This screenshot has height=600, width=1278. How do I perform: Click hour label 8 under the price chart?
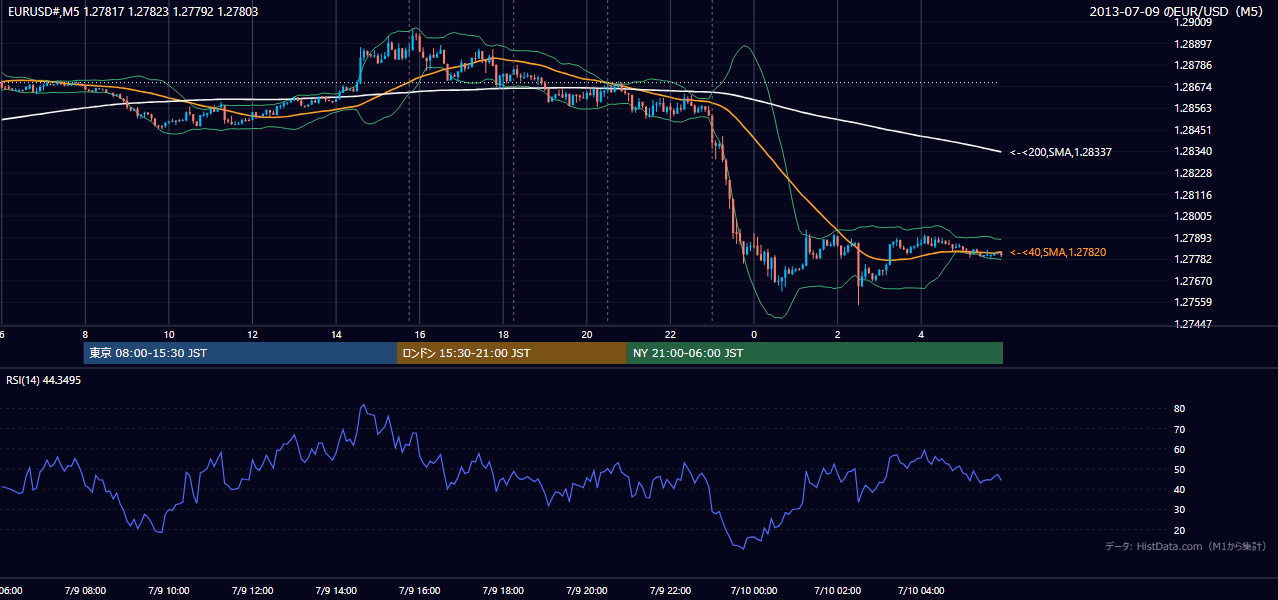click(x=85, y=334)
